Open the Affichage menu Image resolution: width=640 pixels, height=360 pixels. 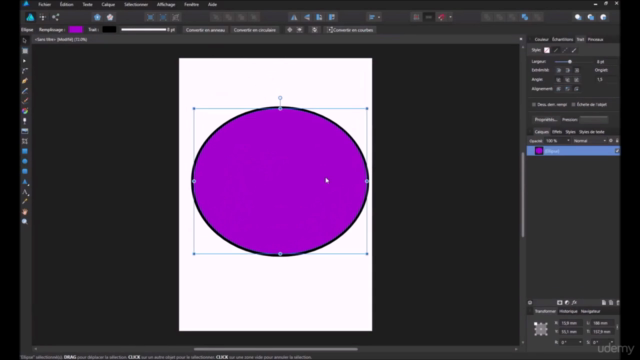click(166, 4)
